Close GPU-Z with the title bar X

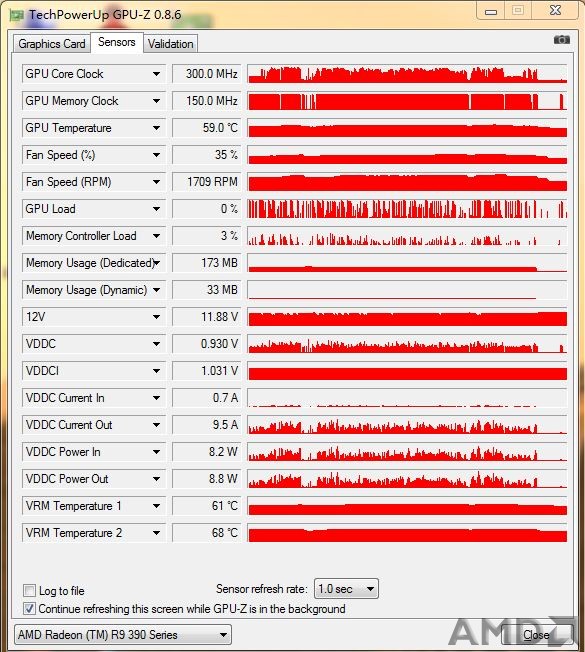coord(555,10)
